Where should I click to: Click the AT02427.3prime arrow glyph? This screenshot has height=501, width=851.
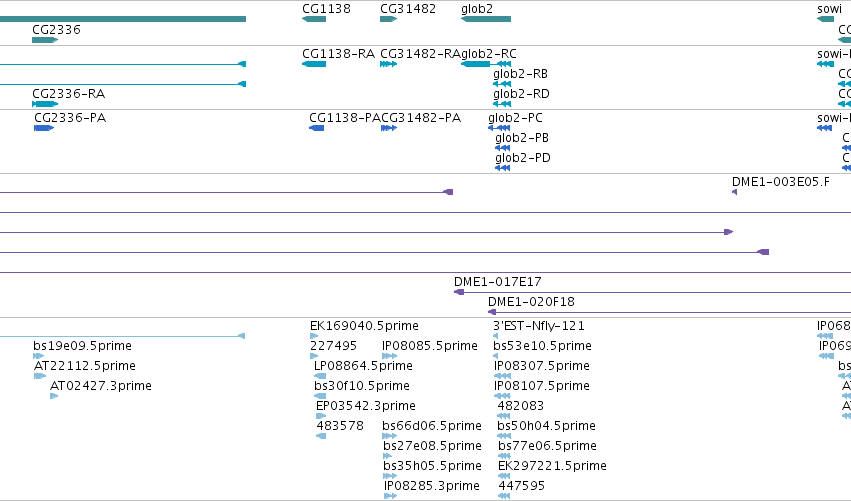(54, 396)
